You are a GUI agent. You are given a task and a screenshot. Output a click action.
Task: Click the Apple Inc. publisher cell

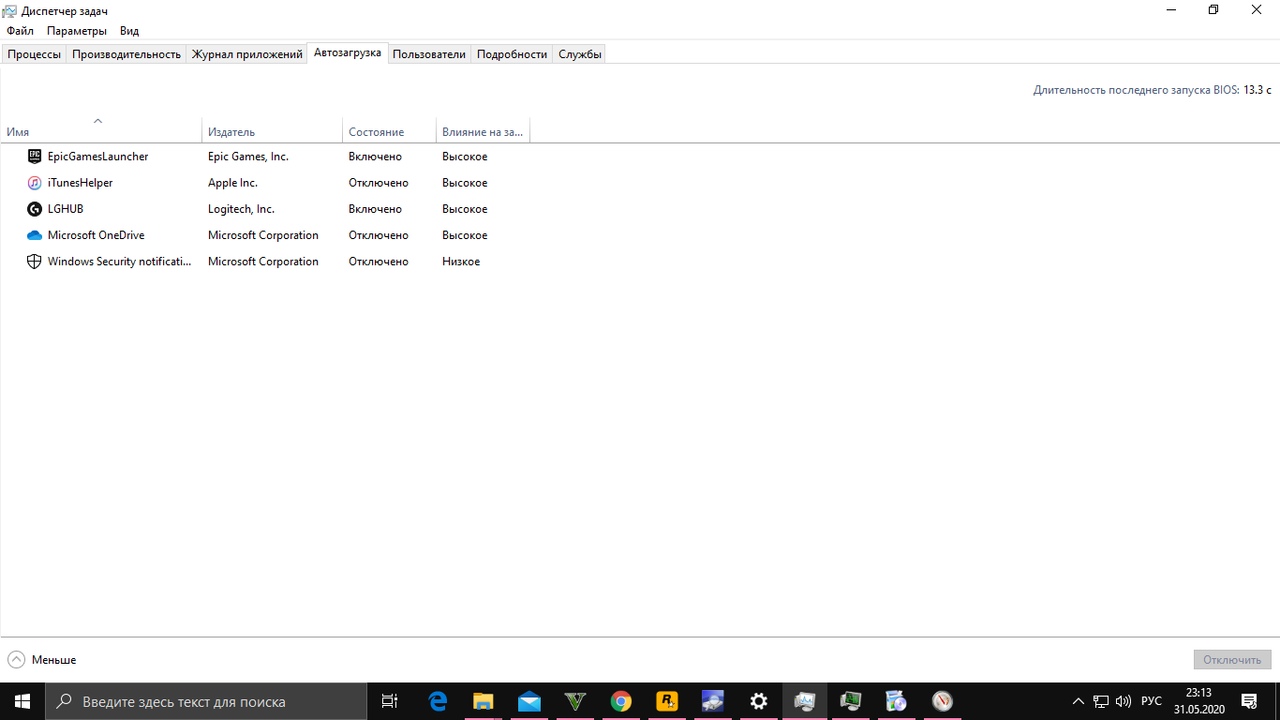(x=233, y=183)
